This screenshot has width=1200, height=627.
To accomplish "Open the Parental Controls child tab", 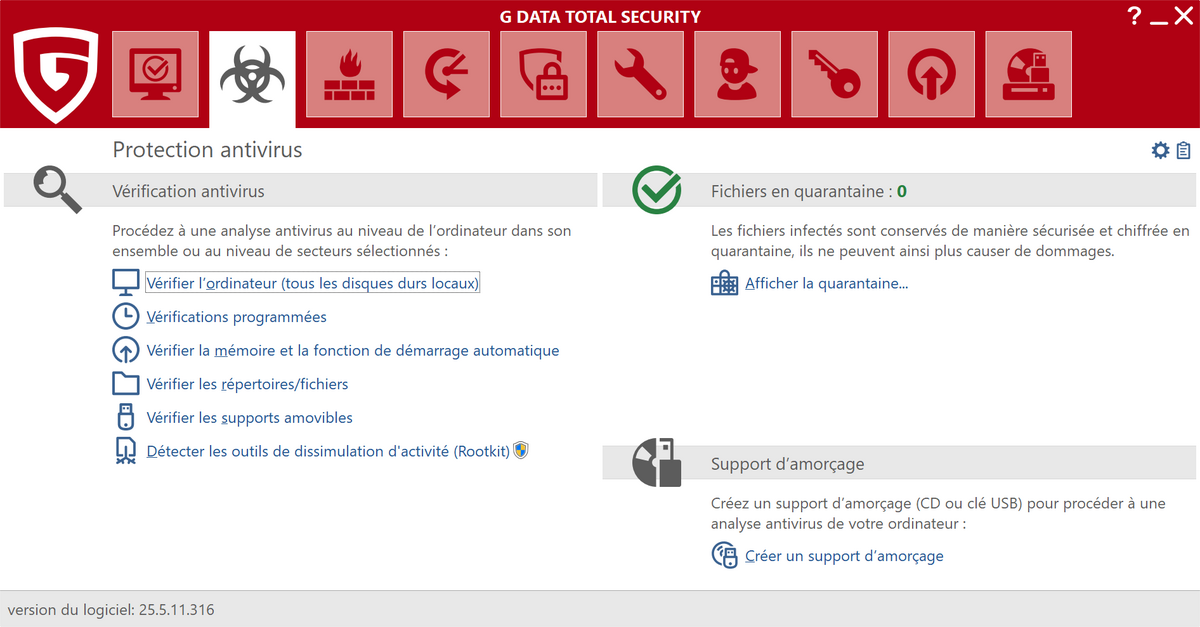I will [737, 74].
